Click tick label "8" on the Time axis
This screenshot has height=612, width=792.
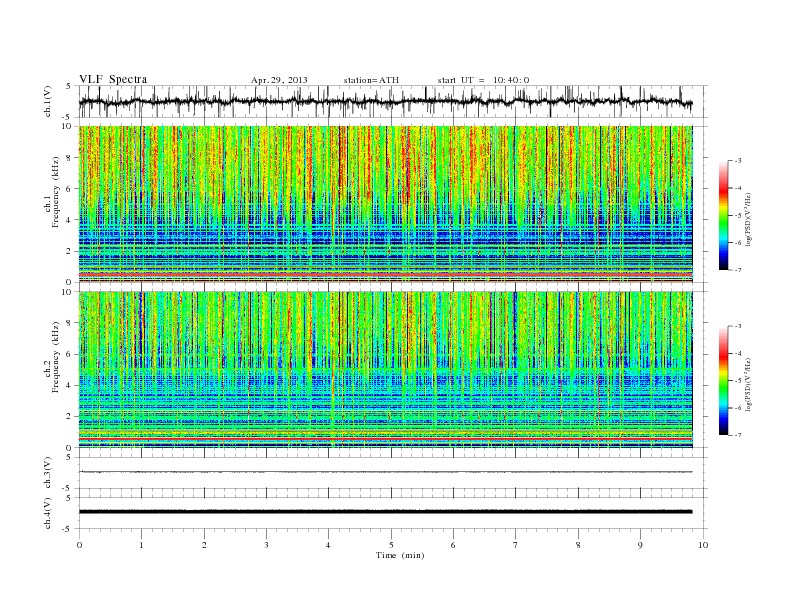point(578,545)
